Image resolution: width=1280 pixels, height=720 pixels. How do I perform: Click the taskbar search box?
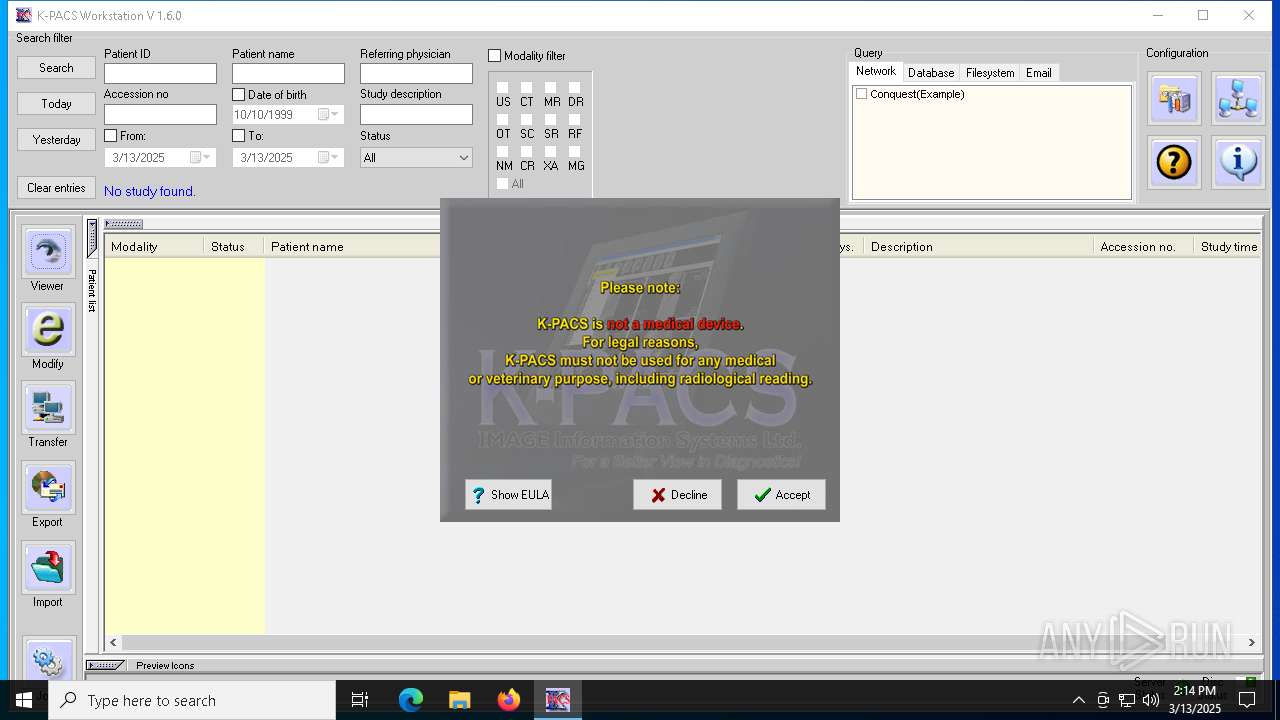click(192, 700)
